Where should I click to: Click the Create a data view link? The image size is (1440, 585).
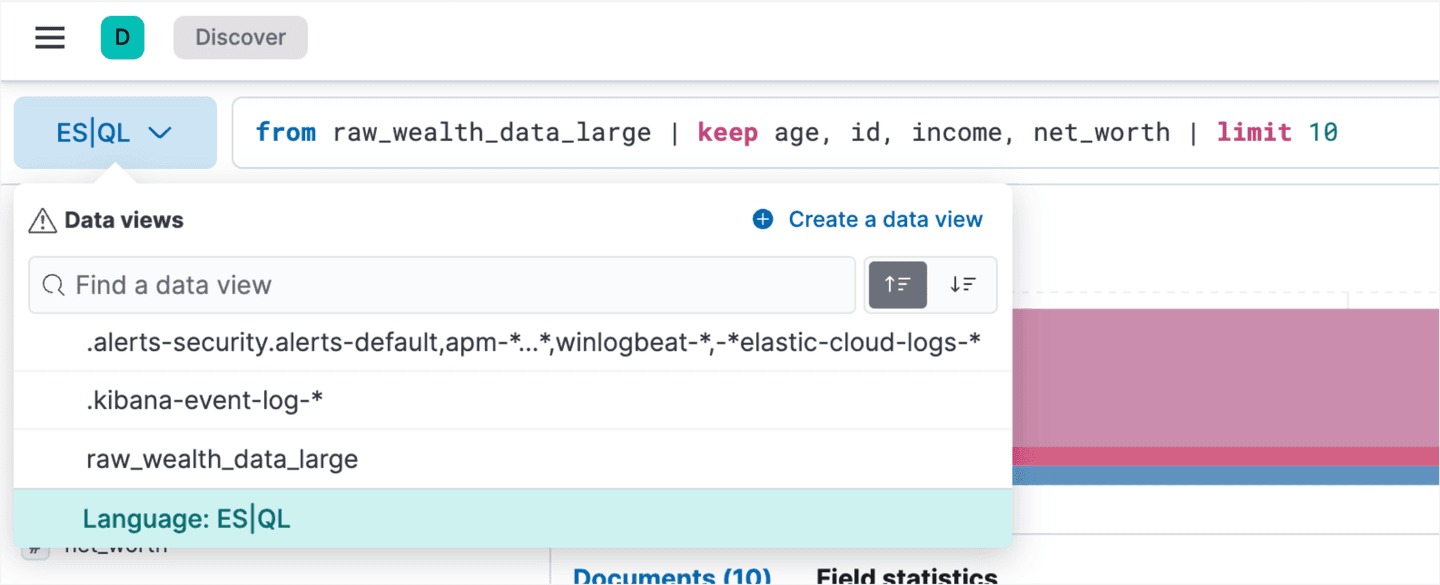tap(885, 220)
